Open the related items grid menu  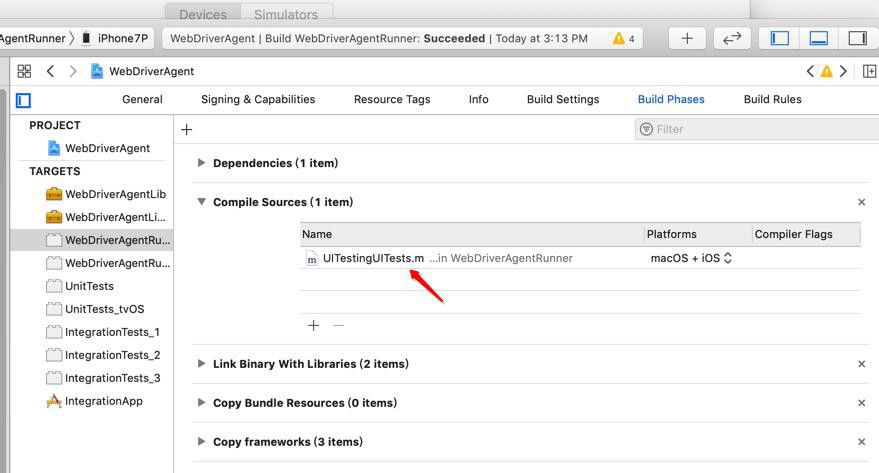point(24,71)
